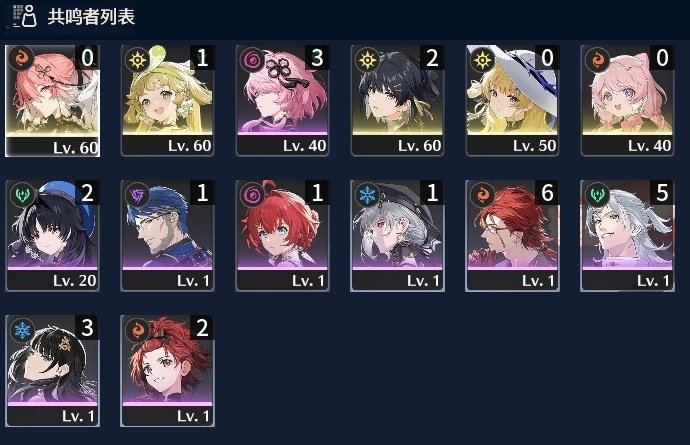Screen dimensions: 690x445
Task: Click glacio icon on silver-haired character card
Action: coord(367,194)
